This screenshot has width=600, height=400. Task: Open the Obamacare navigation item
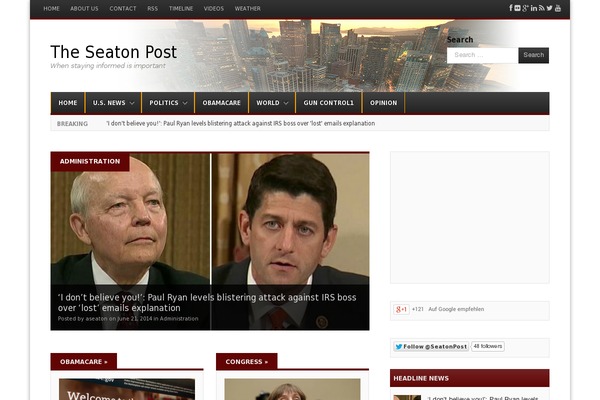point(222,103)
